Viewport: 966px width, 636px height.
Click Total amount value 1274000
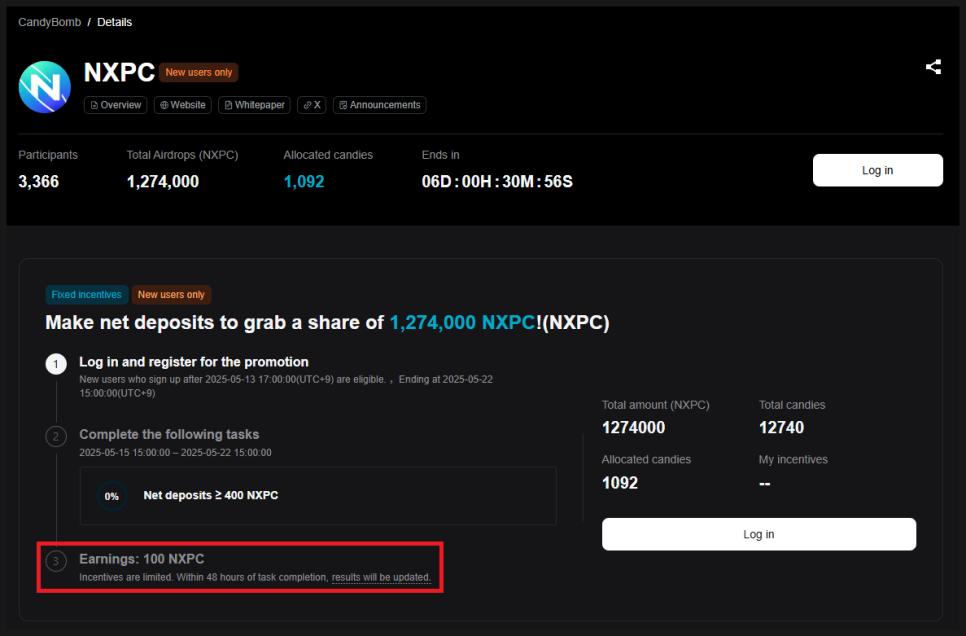click(633, 427)
